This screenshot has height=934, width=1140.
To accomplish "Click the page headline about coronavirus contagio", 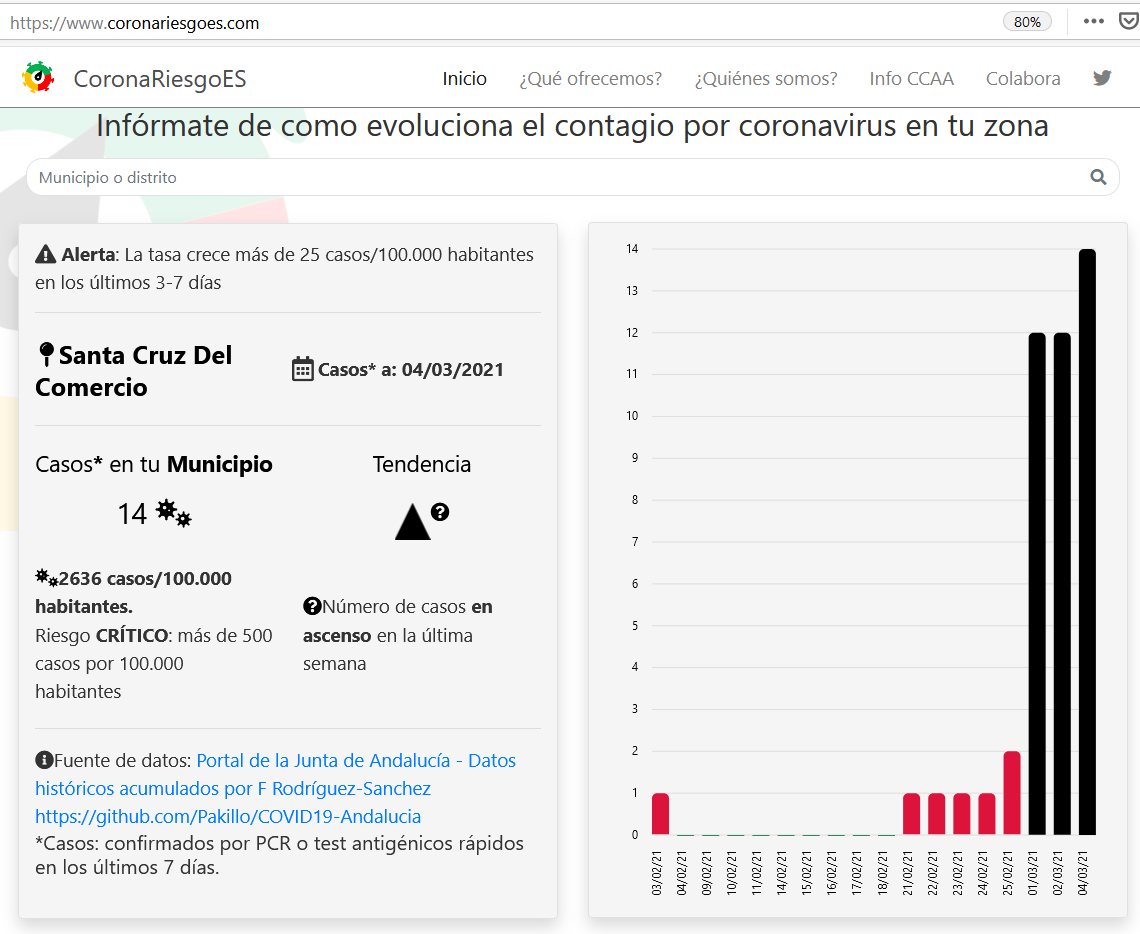I will (572, 126).
